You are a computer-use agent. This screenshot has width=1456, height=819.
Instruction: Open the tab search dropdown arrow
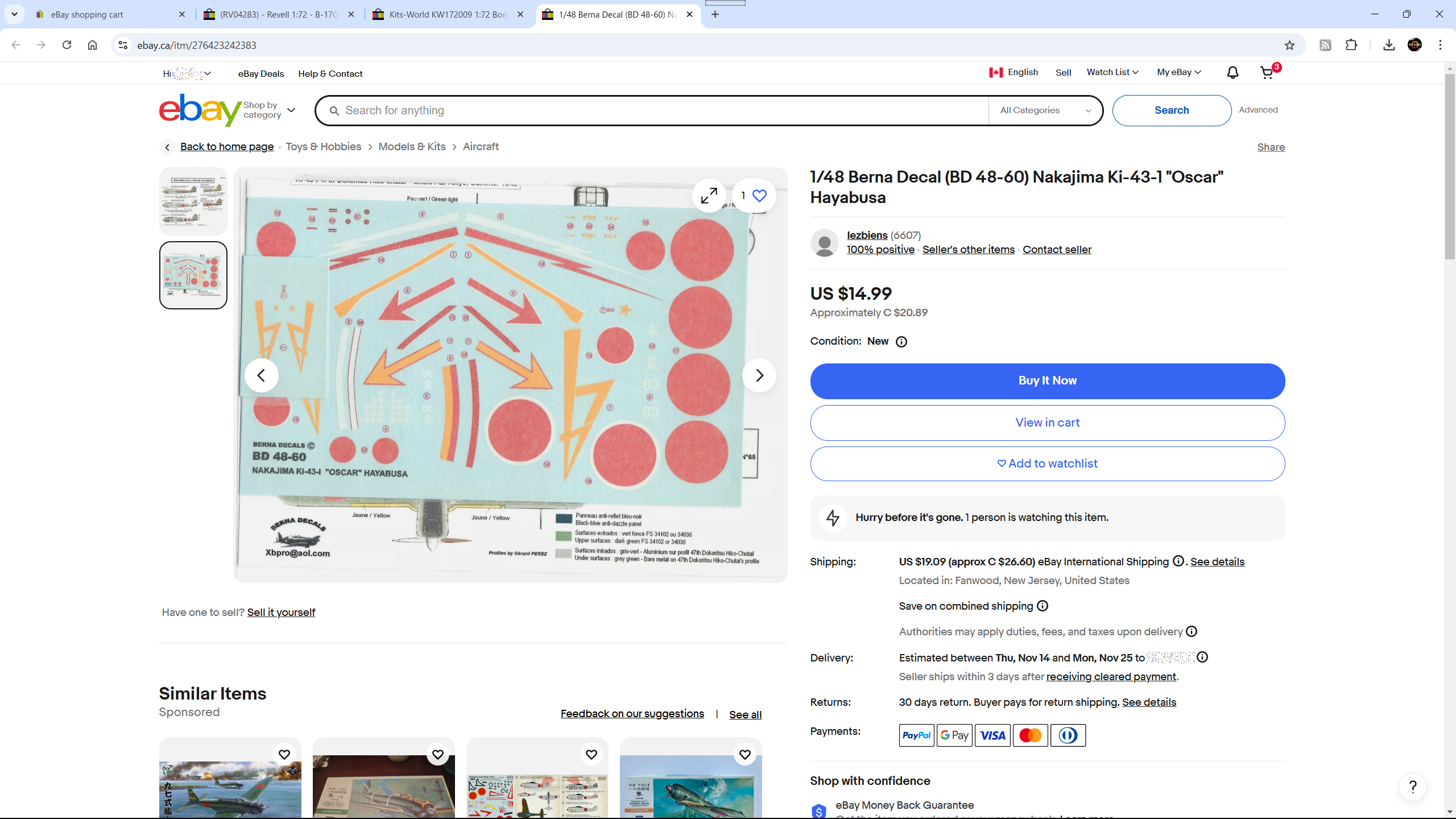(x=14, y=14)
